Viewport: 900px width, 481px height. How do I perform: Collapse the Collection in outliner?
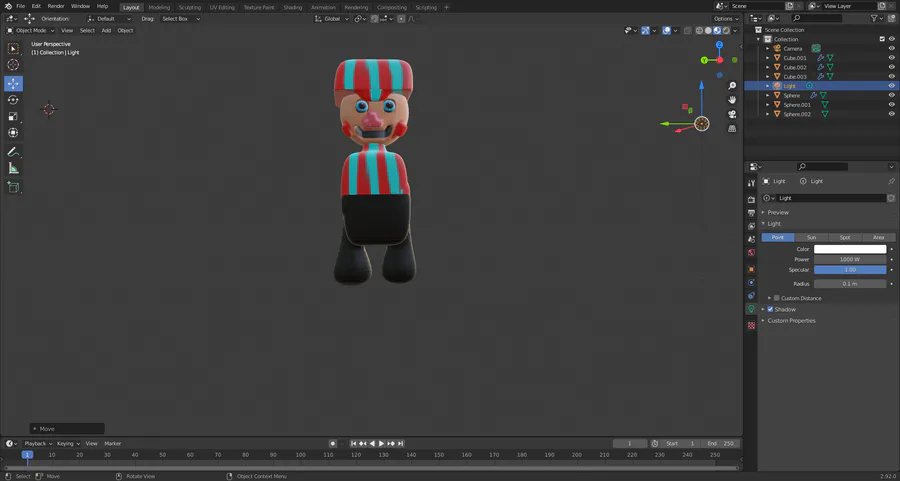point(759,40)
